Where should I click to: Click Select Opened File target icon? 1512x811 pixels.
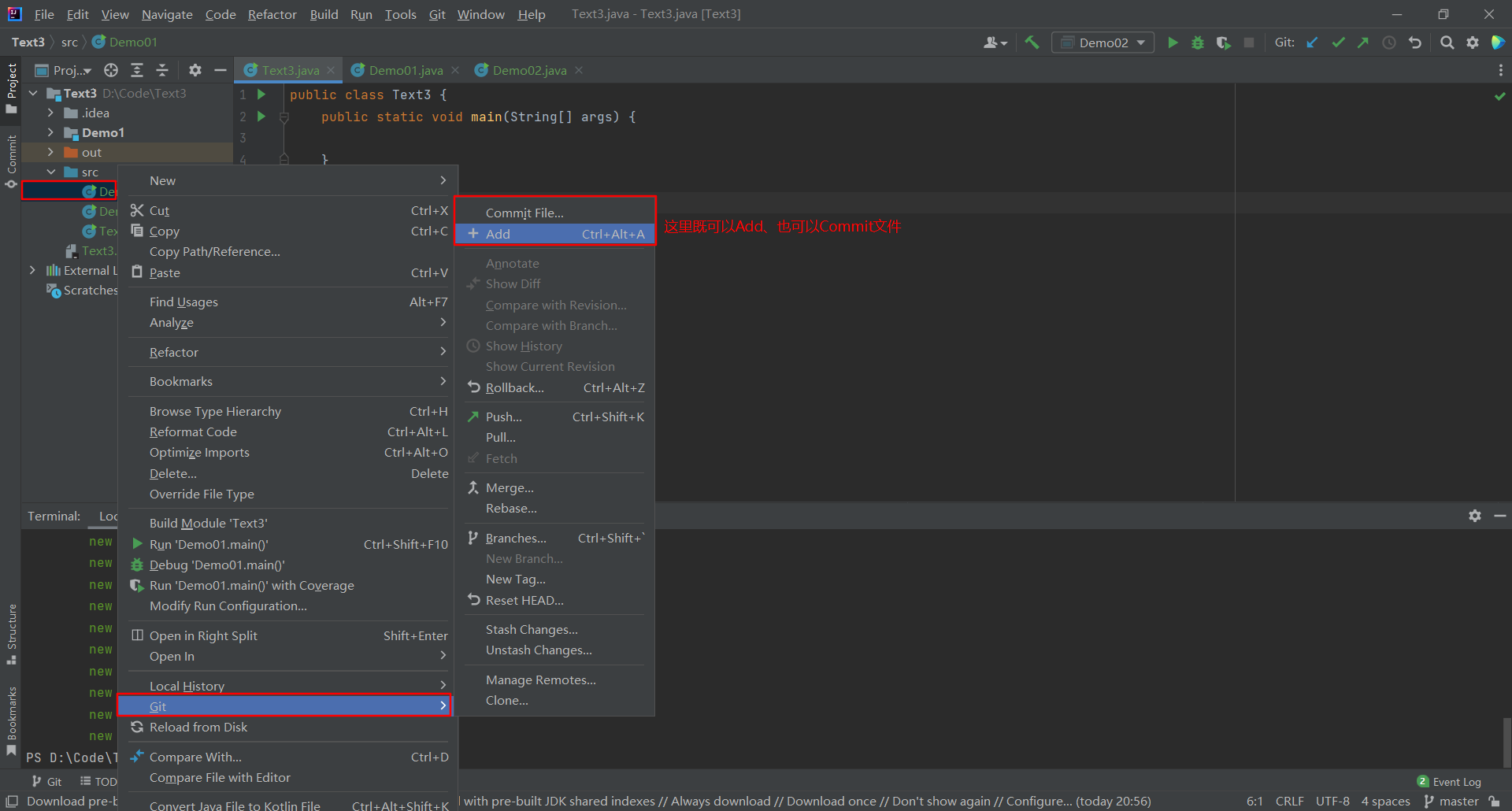pyautogui.click(x=111, y=70)
